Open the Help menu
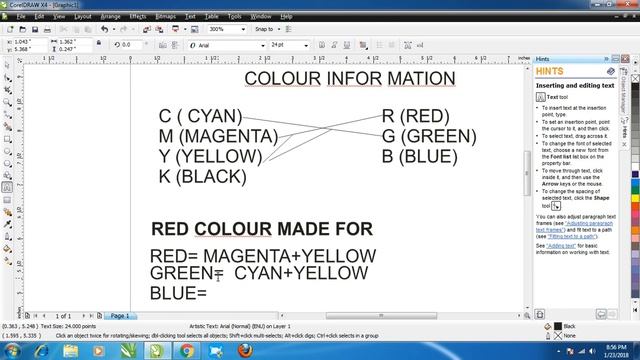Image resolution: width=640 pixels, height=360 pixels. [x=286, y=16]
